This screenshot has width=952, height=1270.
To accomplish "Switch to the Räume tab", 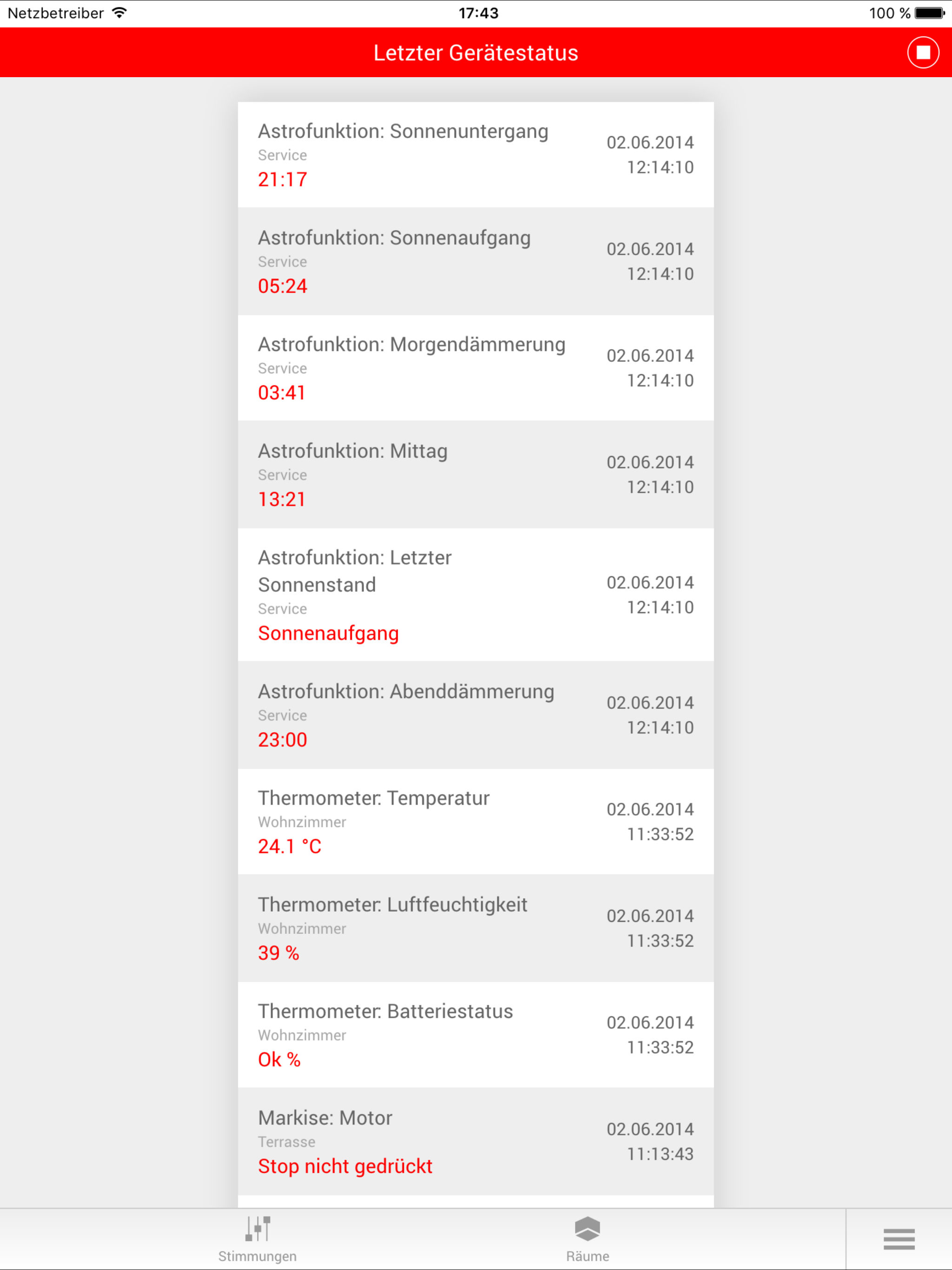I will point(588,1239).
